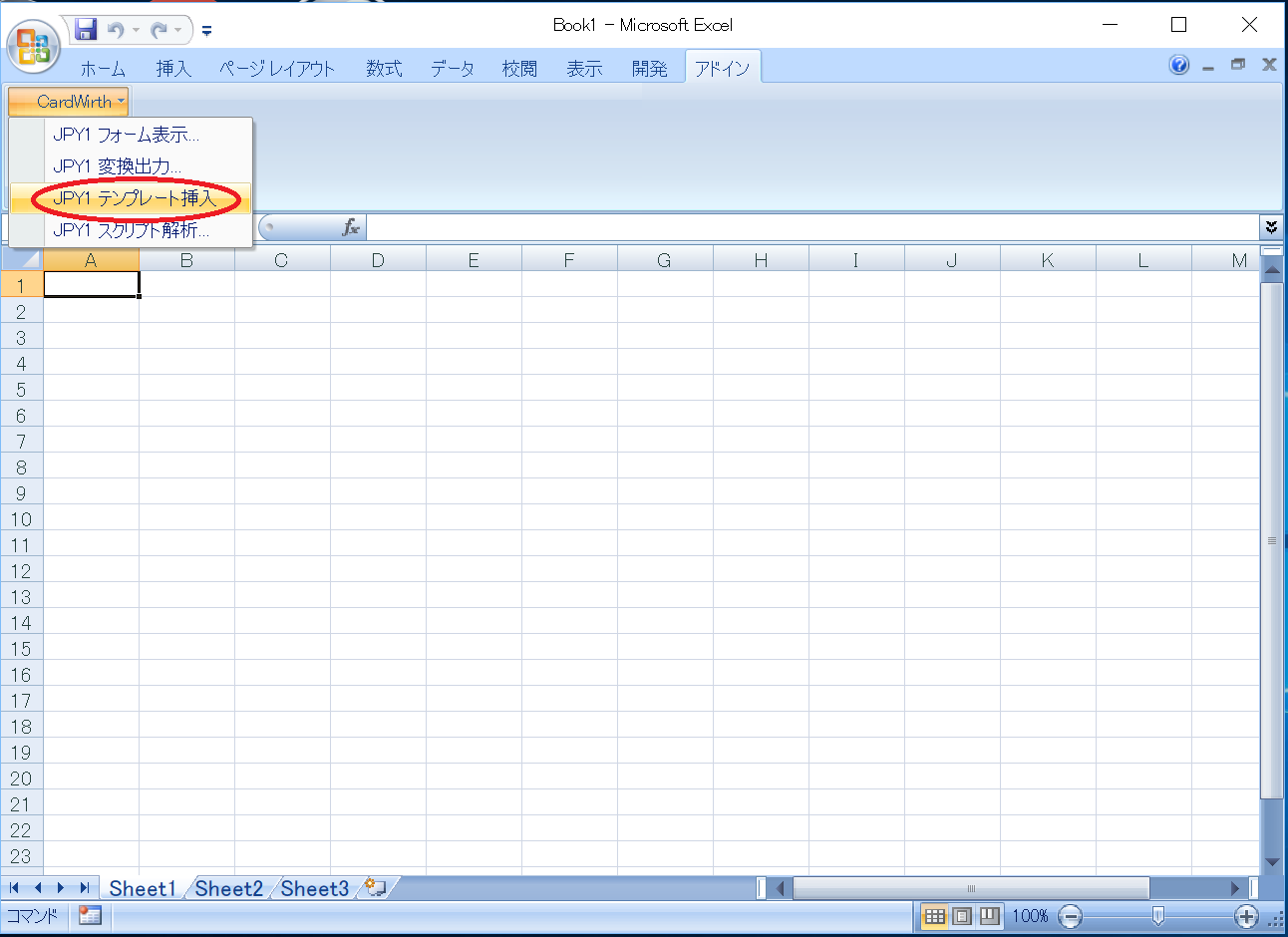Open the ページ レイアウト ribbon tab
The height and width of the screenshot is (937, 1288).
(x=277, y=68)
